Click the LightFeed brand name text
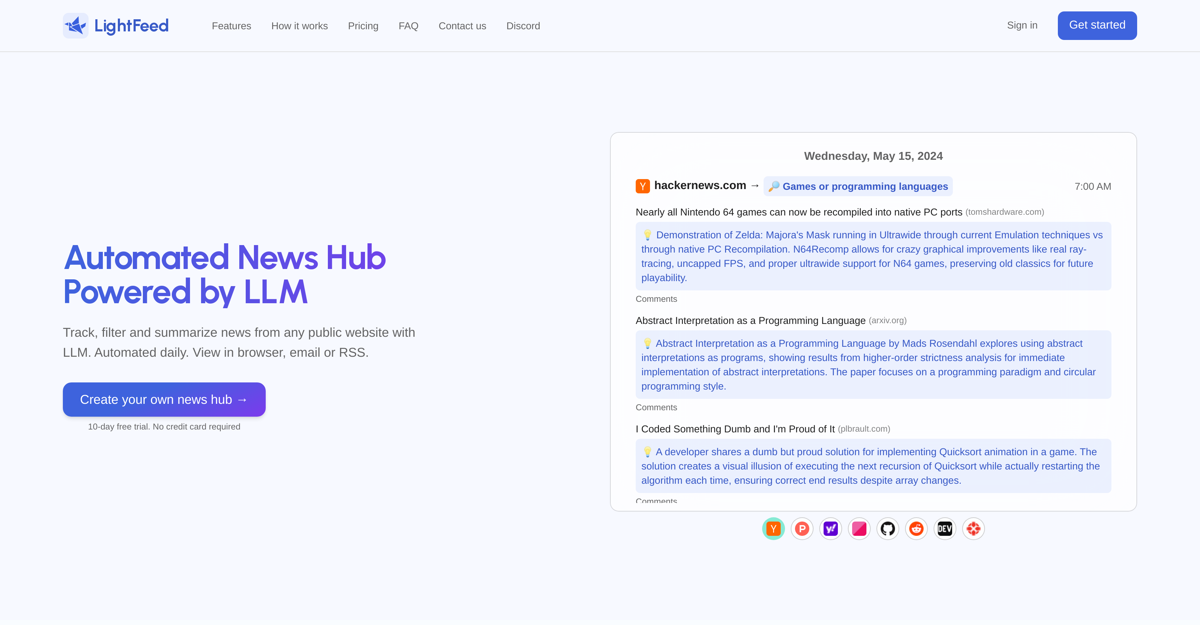The image size is (1200, 625). [131, 26]
